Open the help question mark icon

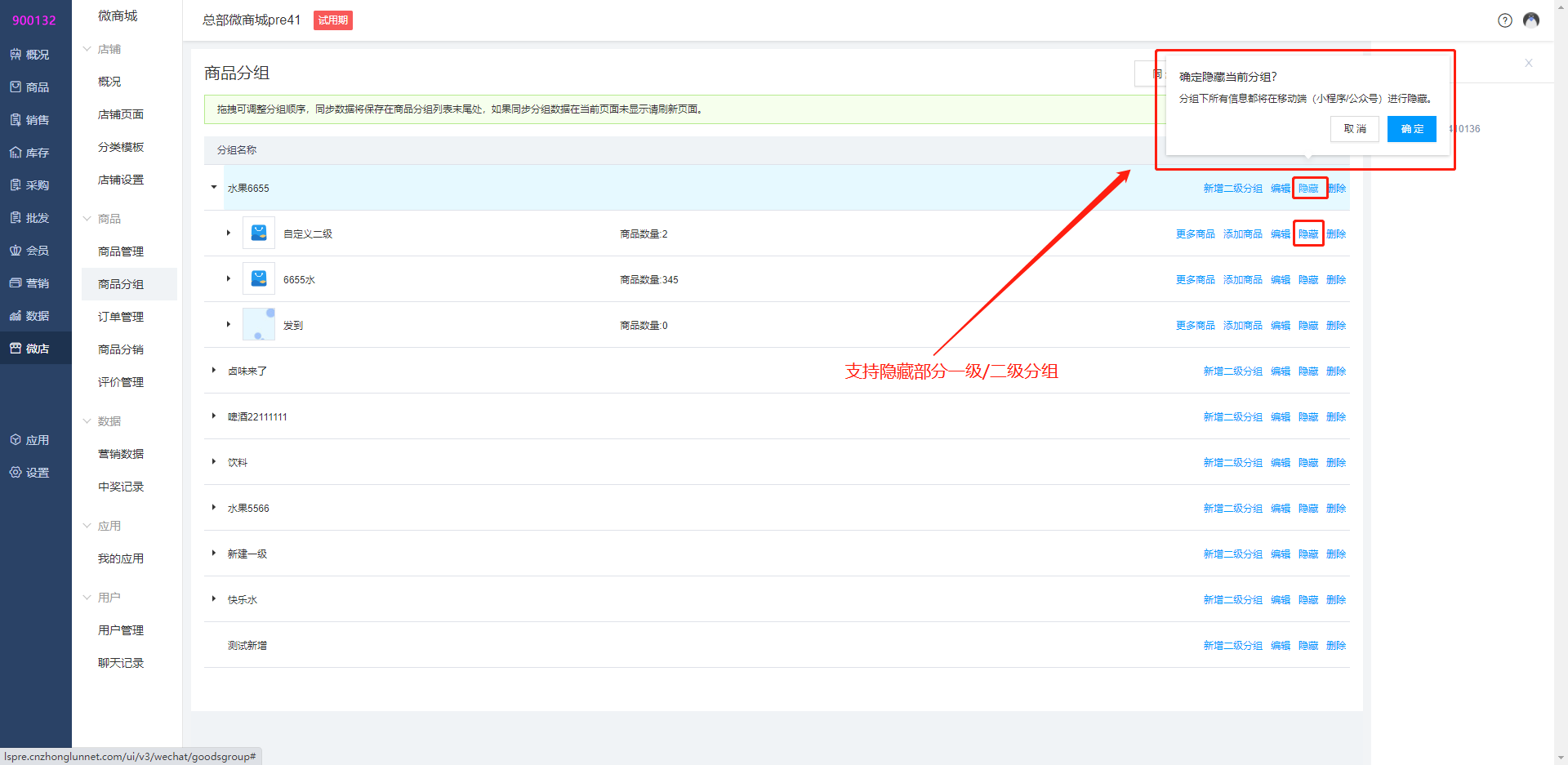(x=1504, y=20)
